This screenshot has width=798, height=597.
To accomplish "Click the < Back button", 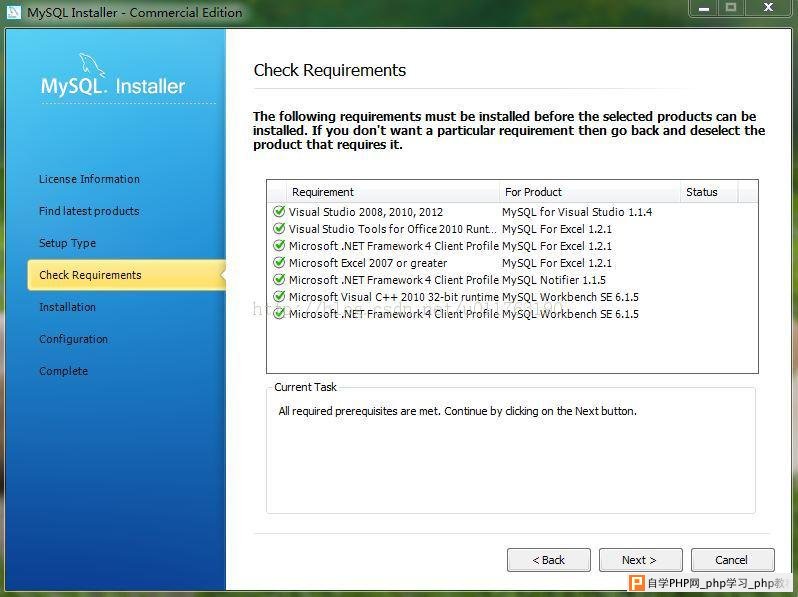I will point(549,560).
